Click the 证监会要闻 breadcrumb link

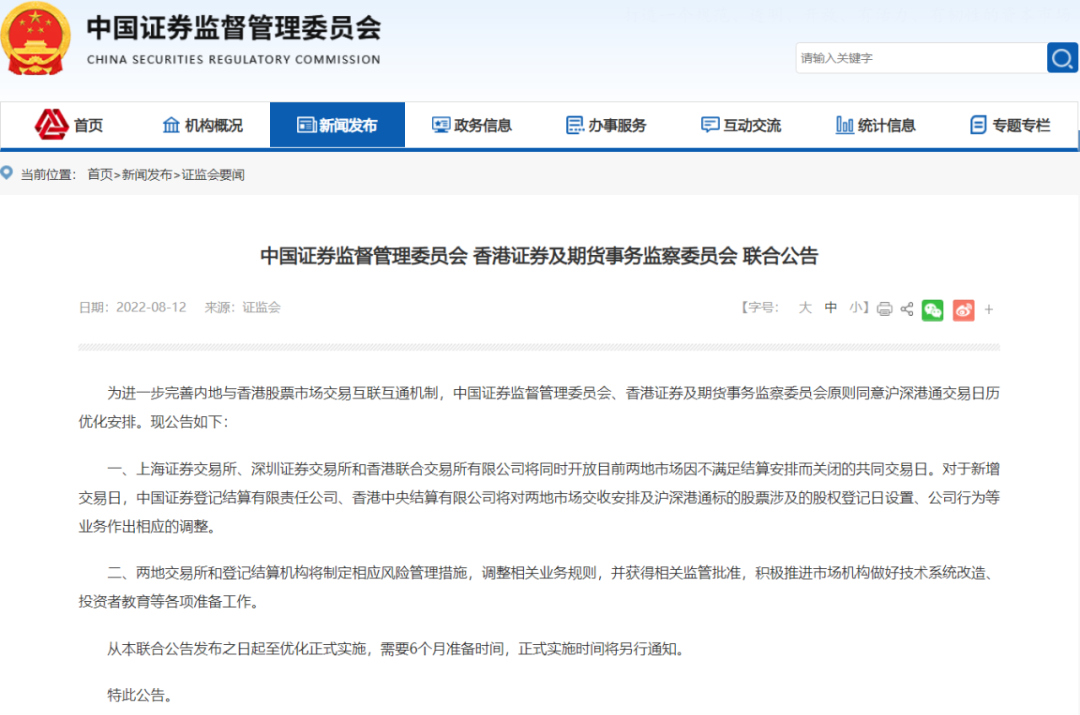213,174
